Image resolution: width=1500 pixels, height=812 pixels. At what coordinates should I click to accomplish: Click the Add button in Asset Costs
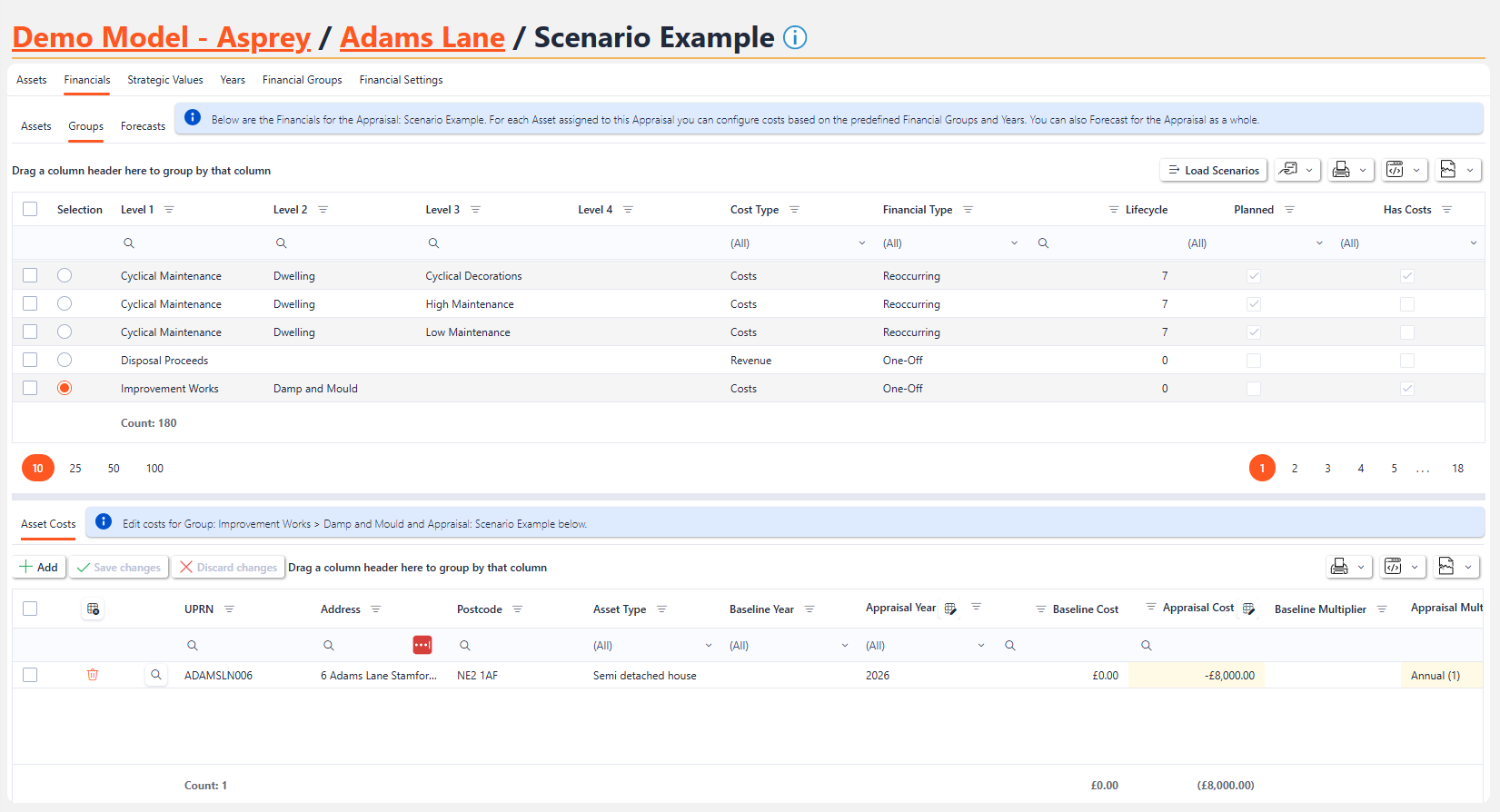click(39, 567)
